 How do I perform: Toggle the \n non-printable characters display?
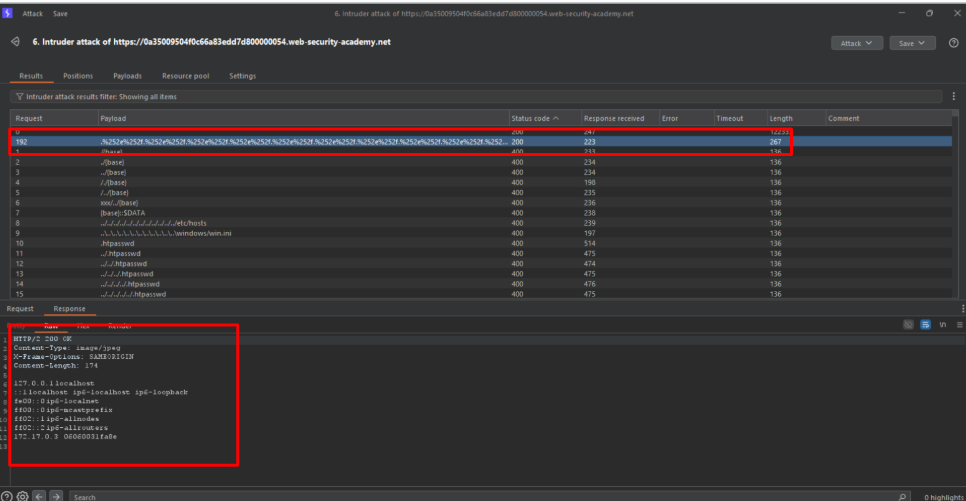[x=942, y=325]
